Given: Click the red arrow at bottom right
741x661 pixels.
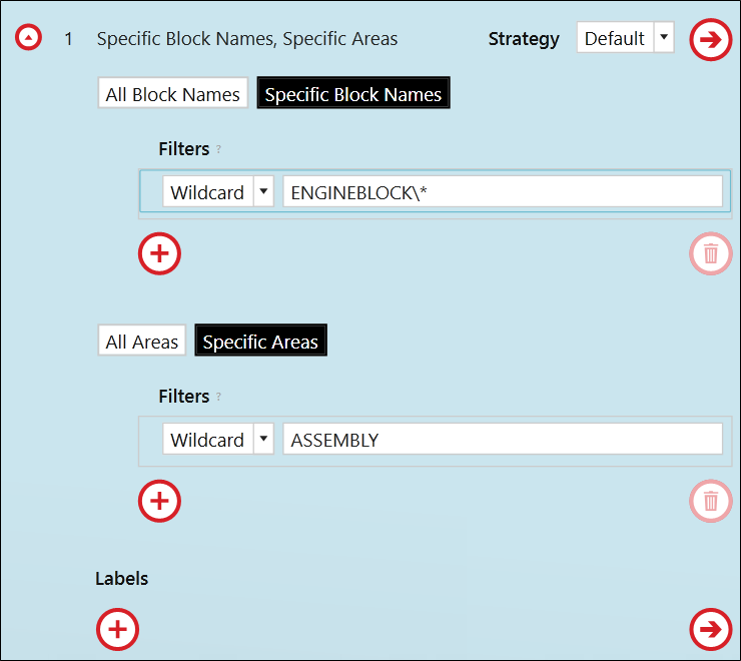Looking at the screenshot, I should (710, 629).
